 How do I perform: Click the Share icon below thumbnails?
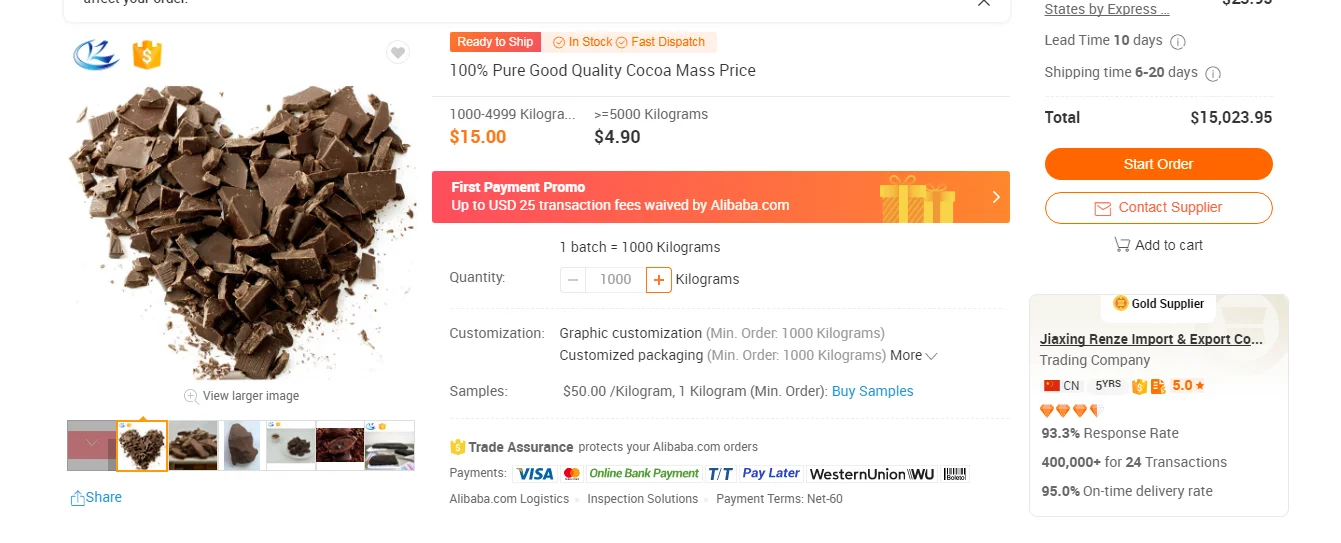[78, 498]
